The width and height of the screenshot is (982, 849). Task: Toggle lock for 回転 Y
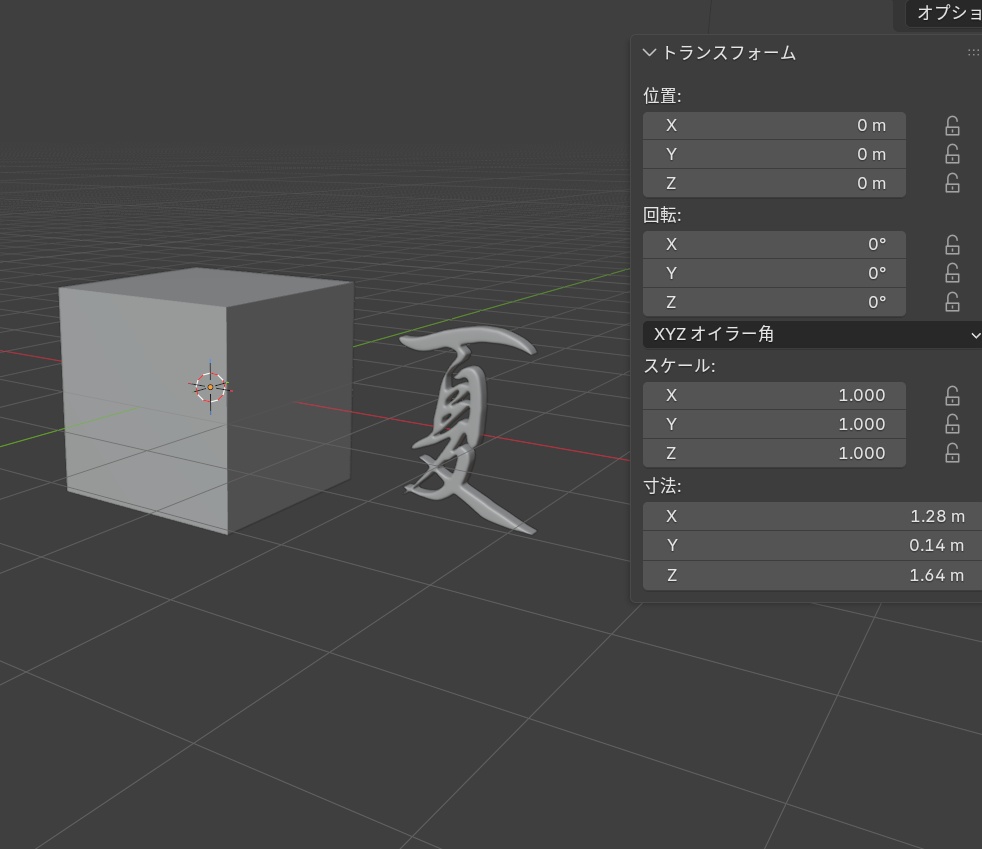pos(952,274)
